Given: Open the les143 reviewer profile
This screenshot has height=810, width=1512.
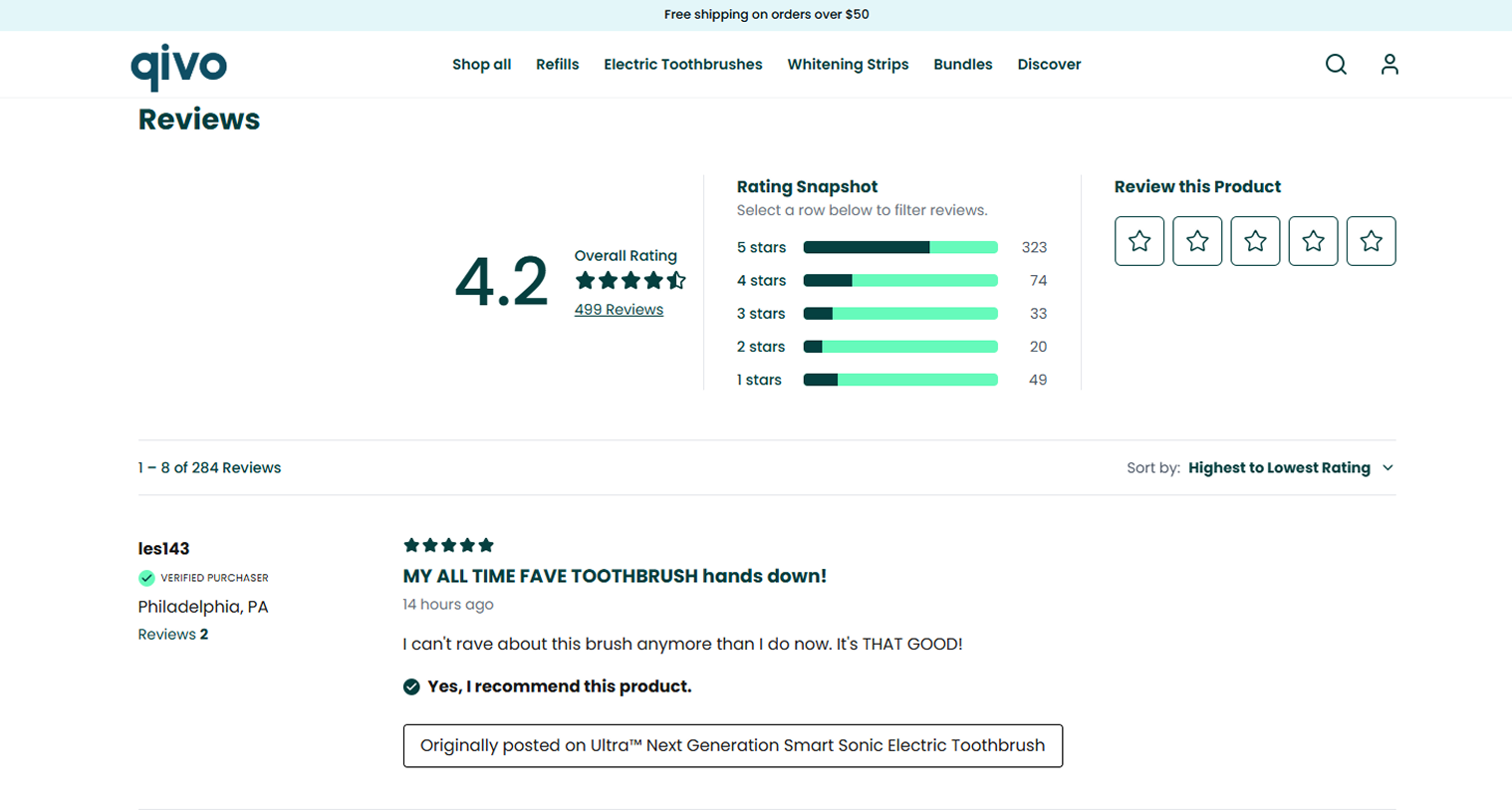Looking at the screenshot, I should click(x=163, y=549).
